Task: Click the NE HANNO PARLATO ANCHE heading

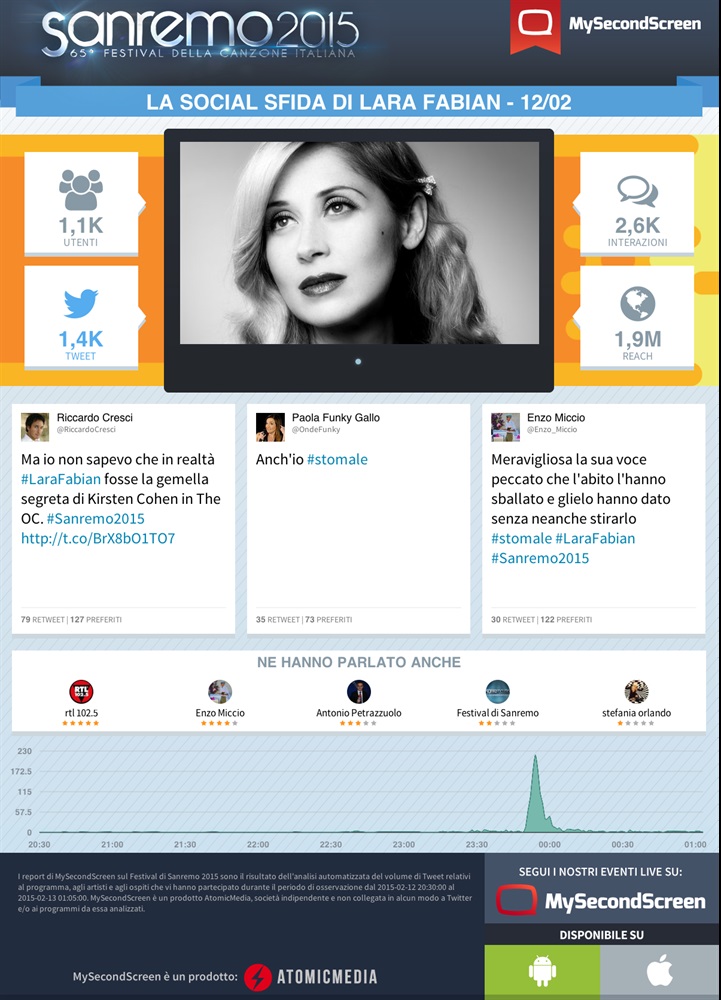Action: click(359, 663)
